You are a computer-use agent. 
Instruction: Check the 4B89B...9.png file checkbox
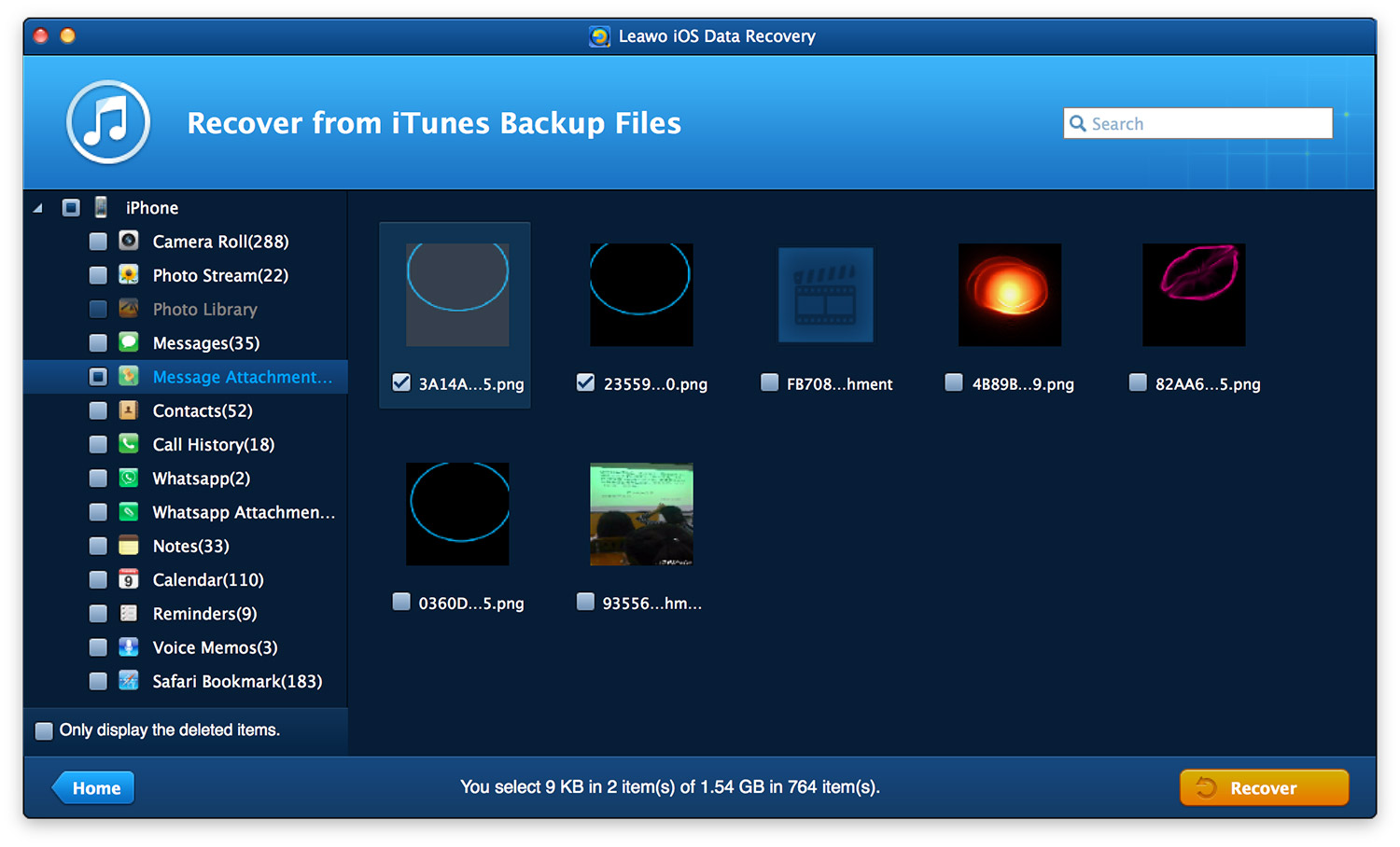click(954, 382)
